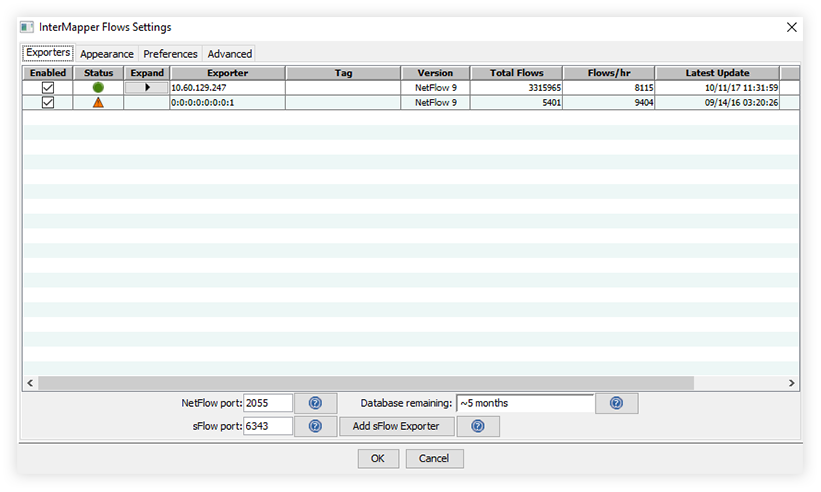Click the empty Tag cell for 10.60.129.247

[x=343, y=87]
